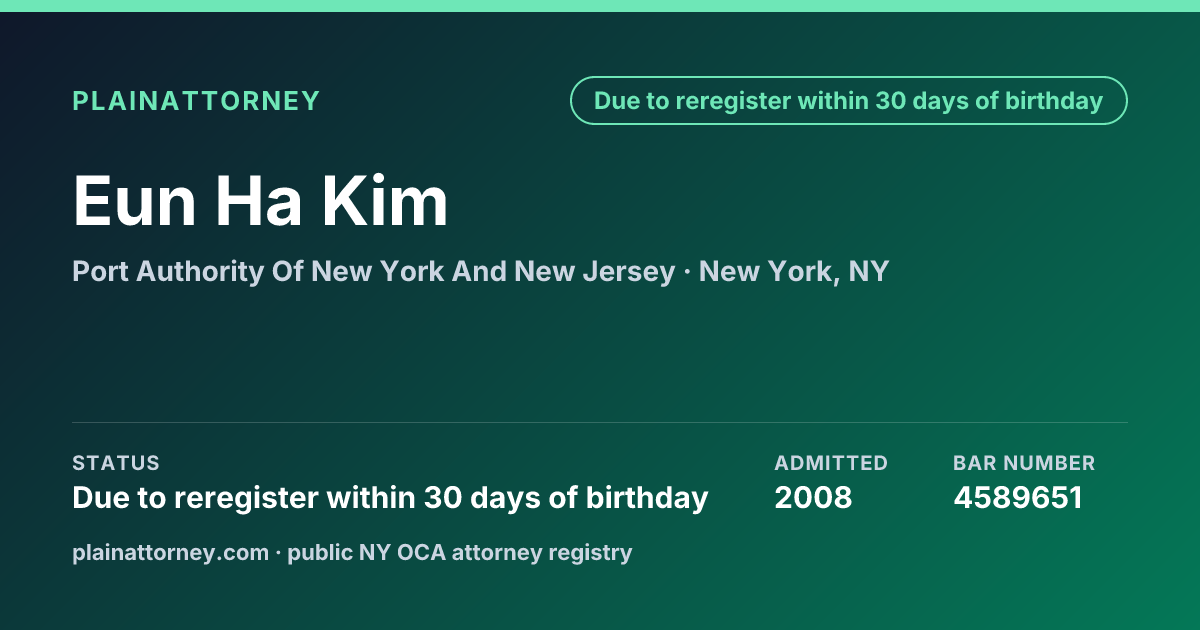Click the 'New York, NY' location text
1200x630 pixels.
pyautogui.click(x=794, y=271)
